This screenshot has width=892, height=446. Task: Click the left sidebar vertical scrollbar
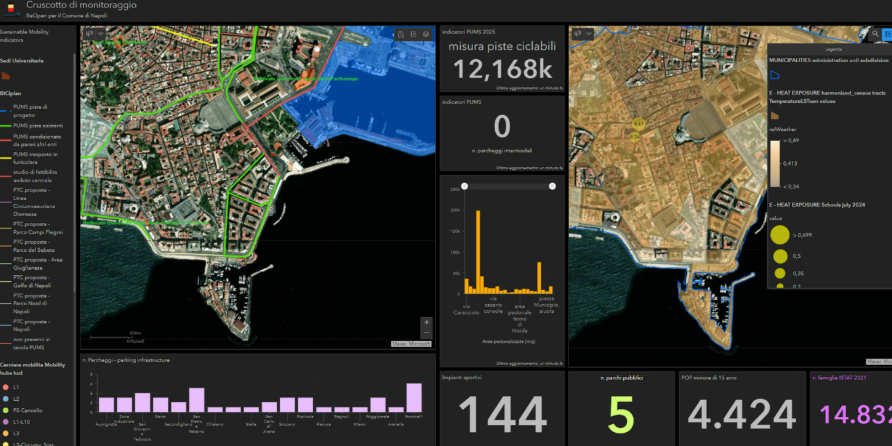pos(75,171)
